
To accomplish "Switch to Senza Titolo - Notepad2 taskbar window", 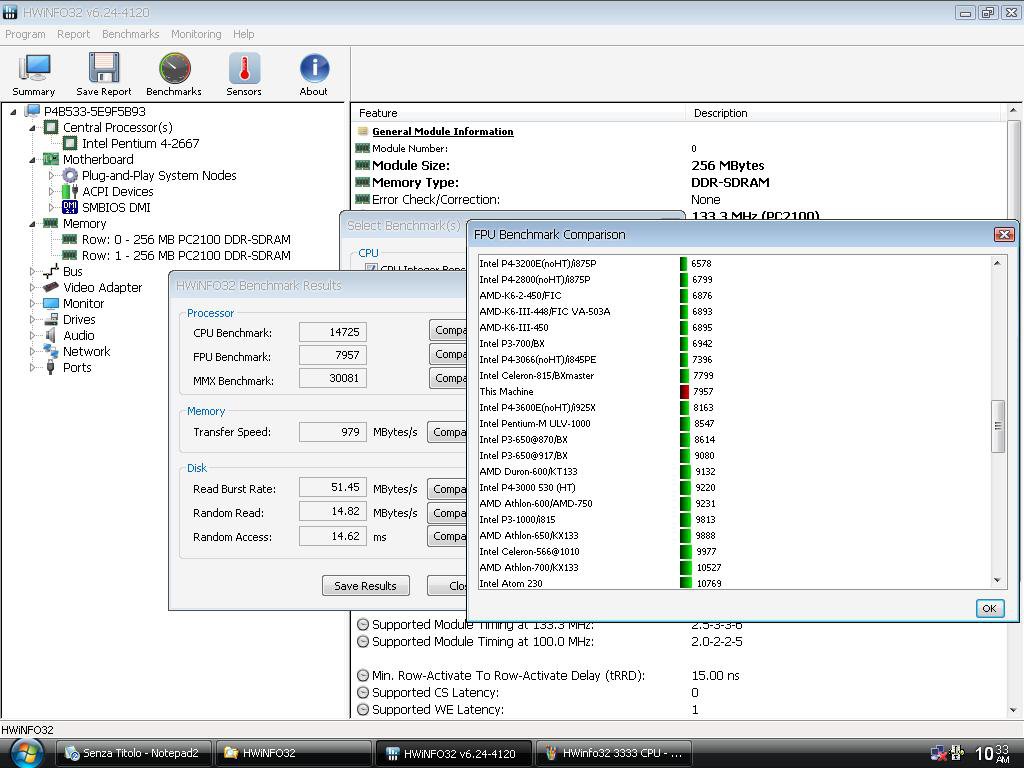I will click(135, 753).
